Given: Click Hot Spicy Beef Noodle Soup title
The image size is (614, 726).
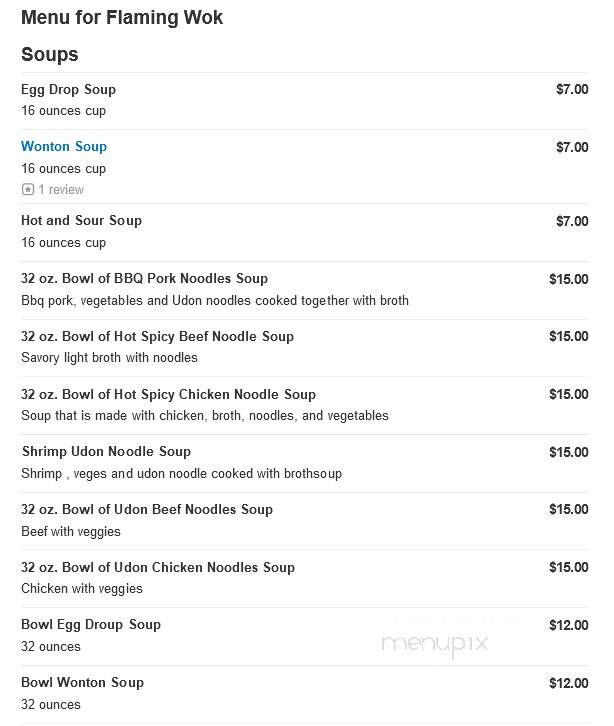Looking at the screenshot, I should [x=157, y=337].
